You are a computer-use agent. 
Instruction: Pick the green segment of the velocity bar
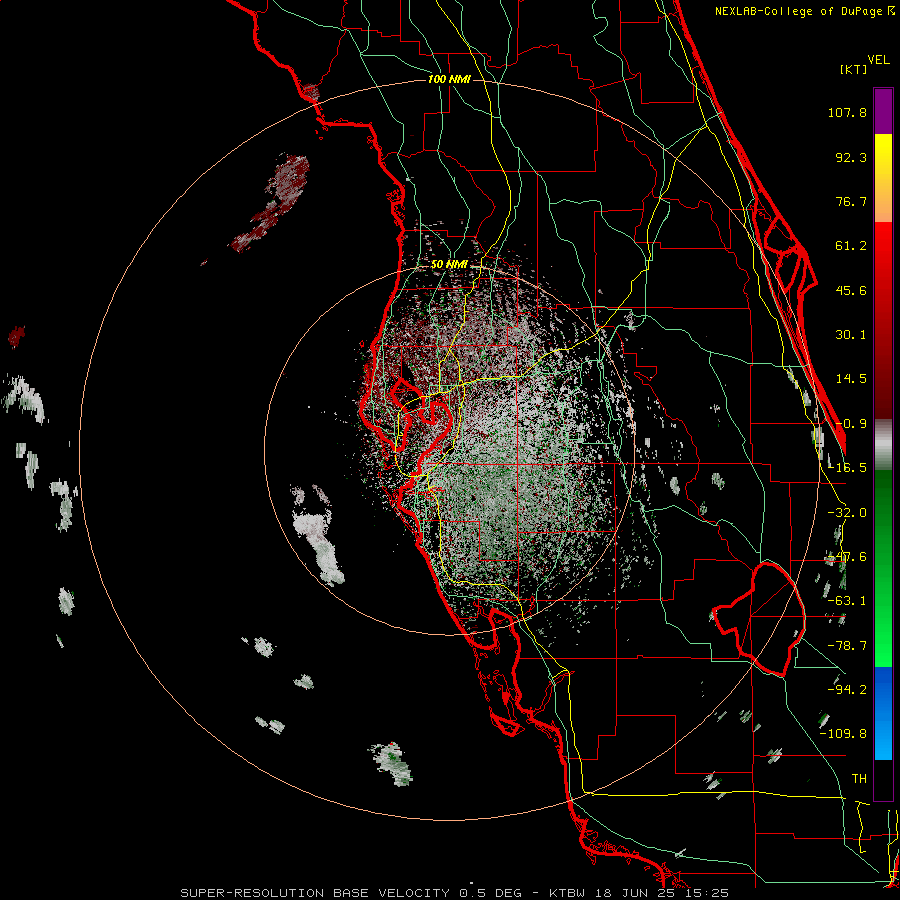[883, 568]
